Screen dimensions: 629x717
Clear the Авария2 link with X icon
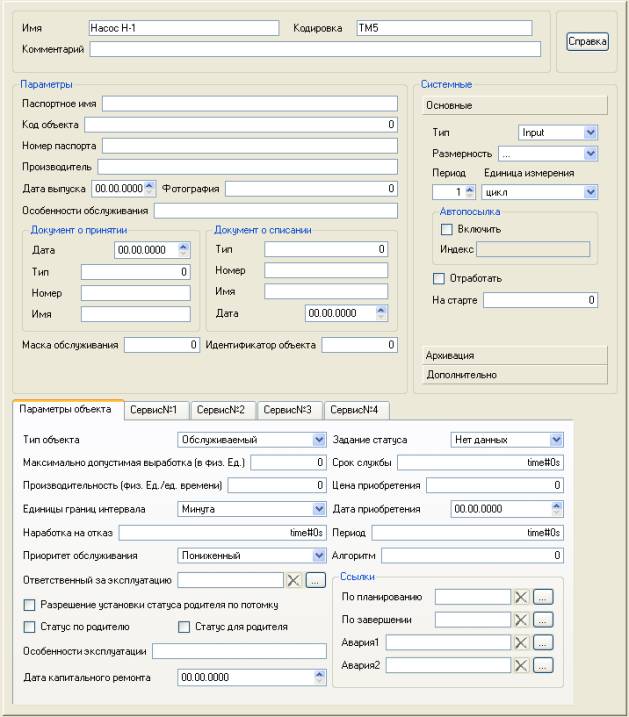[521, 665]
